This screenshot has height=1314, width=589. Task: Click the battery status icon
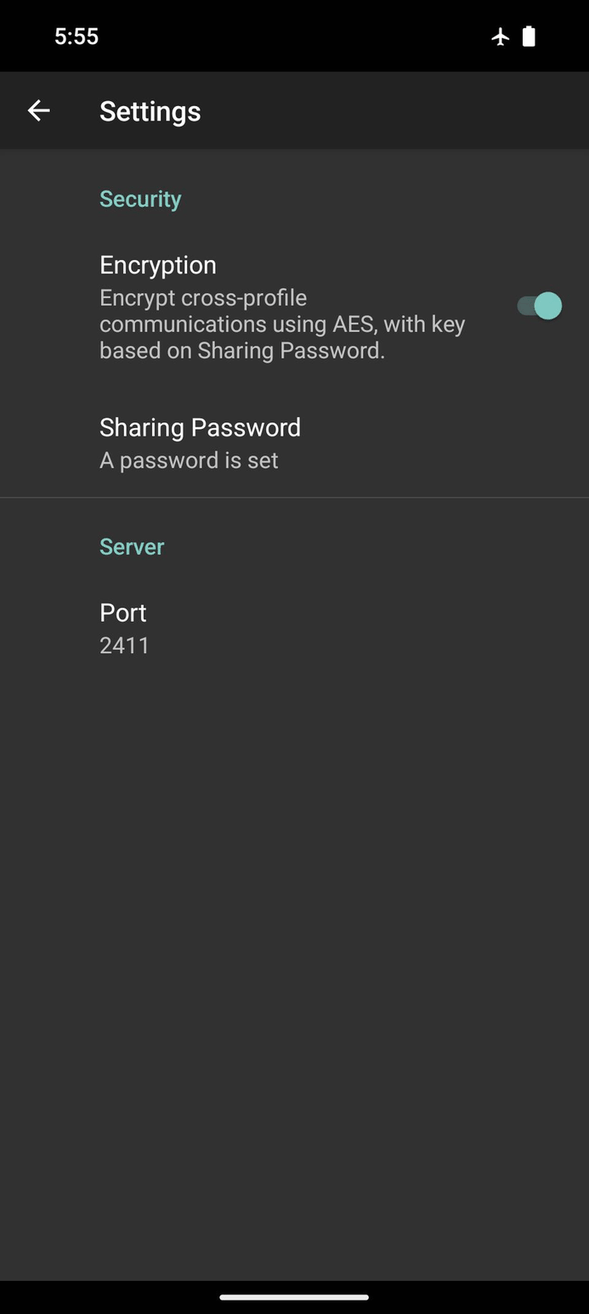(x=529, y=36)
